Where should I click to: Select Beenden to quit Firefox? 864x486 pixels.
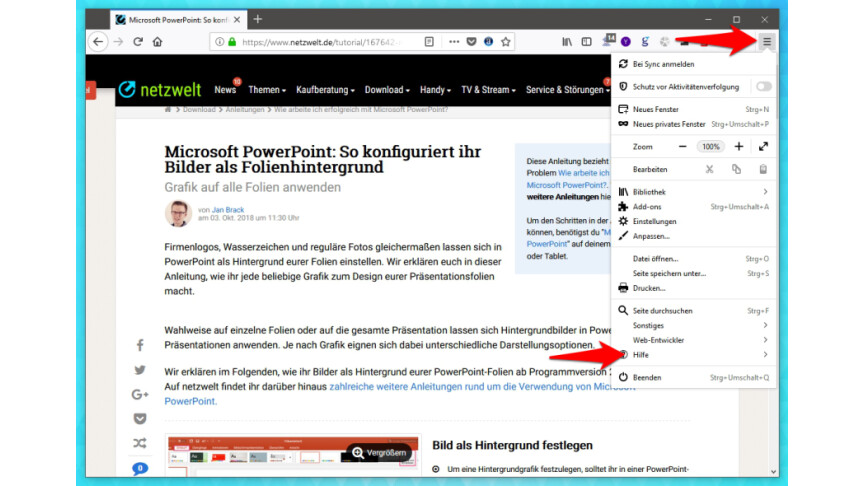694,377
